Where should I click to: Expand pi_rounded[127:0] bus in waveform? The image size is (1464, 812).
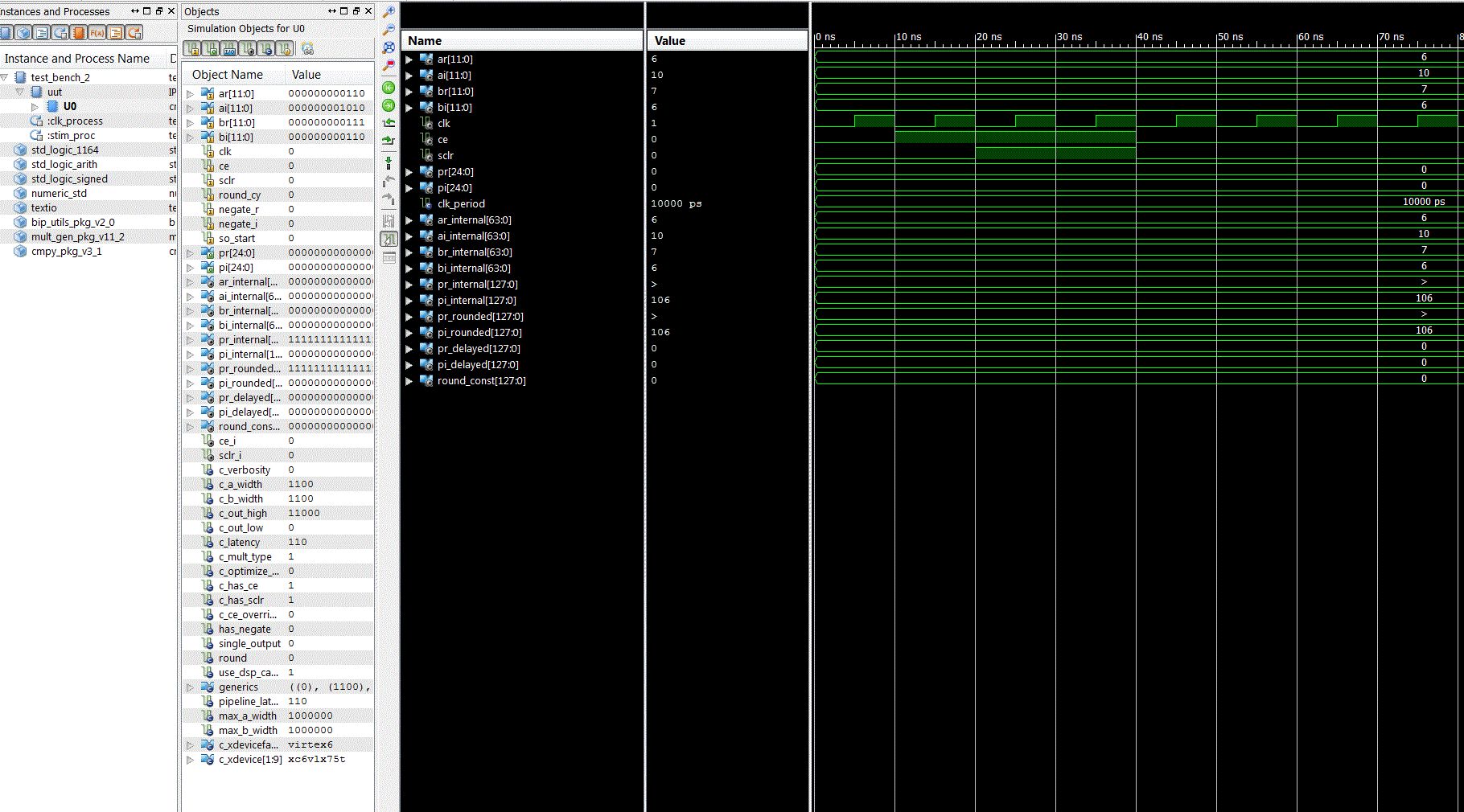click(x=409, y=333)
